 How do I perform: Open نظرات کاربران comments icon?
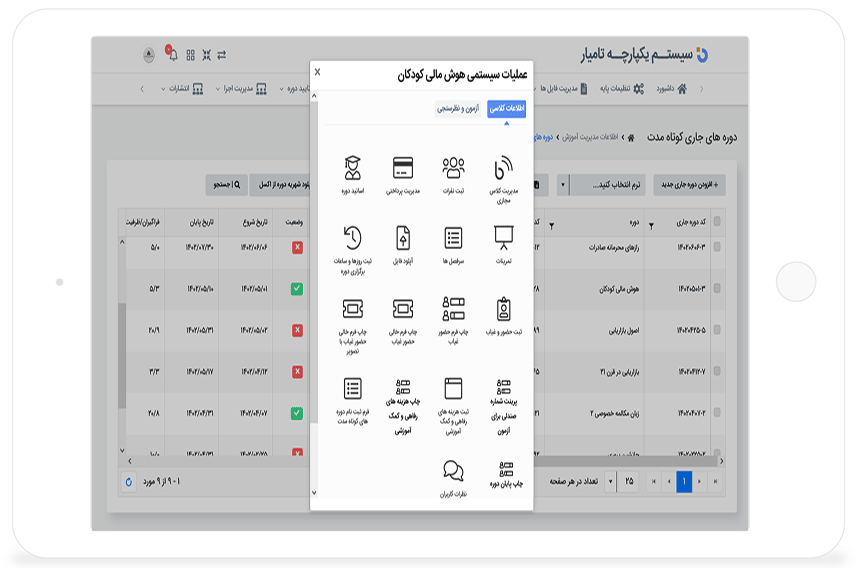(x=454, y=471)
